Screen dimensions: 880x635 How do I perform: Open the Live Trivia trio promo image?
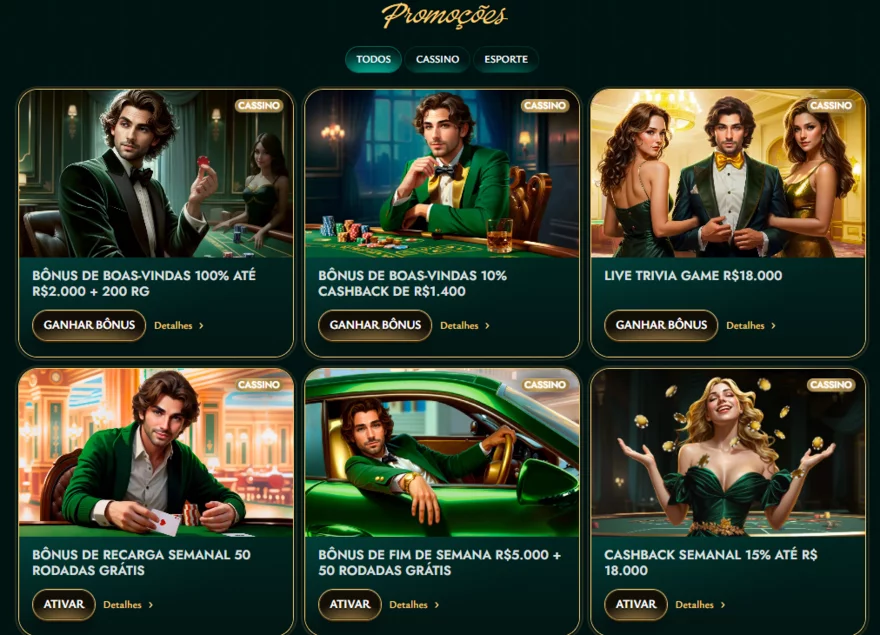point(728,173)
